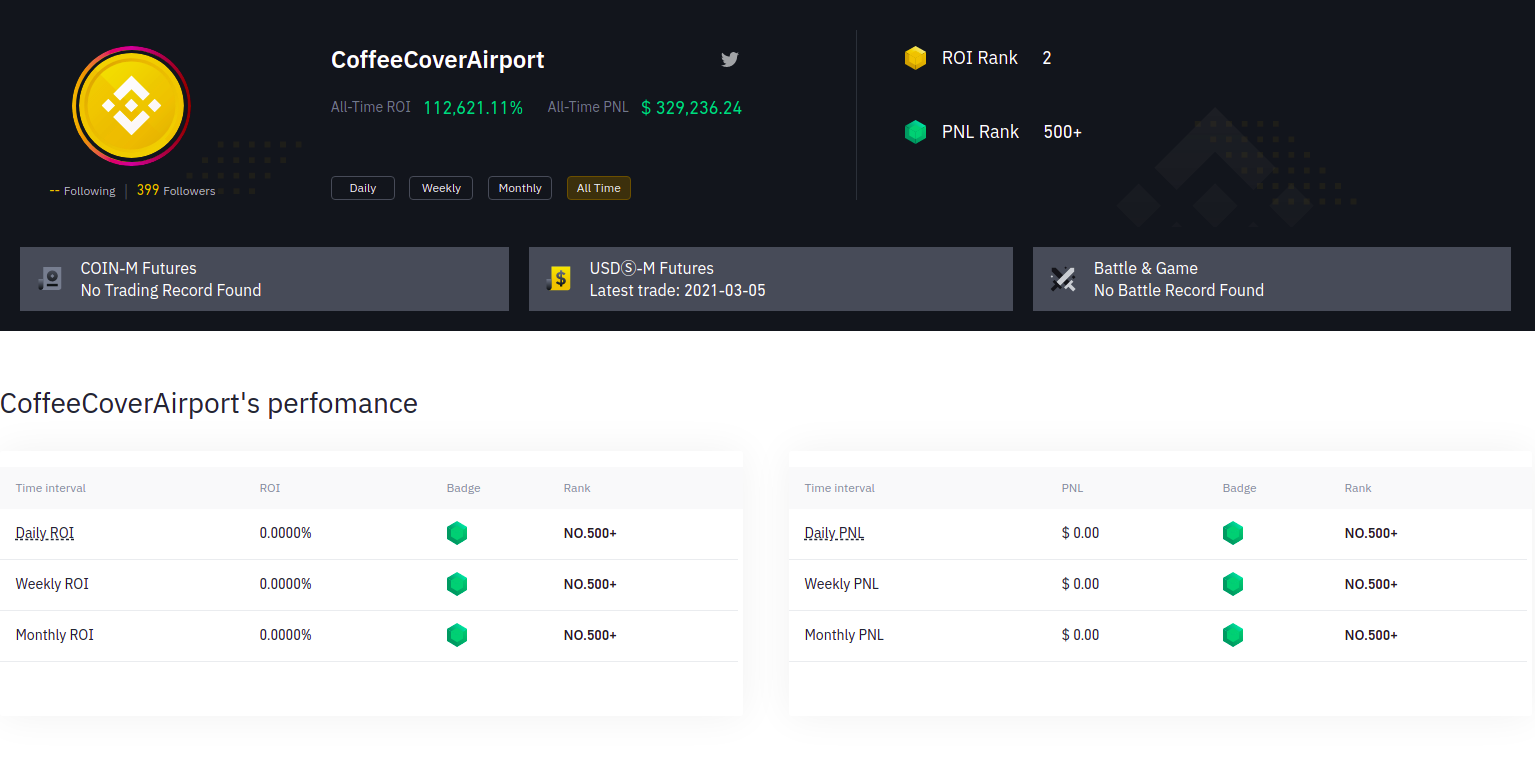Open the Battle & Game card
Image resolution: width=1535 pixels, height=764 pixels.
coord(1272,279)
